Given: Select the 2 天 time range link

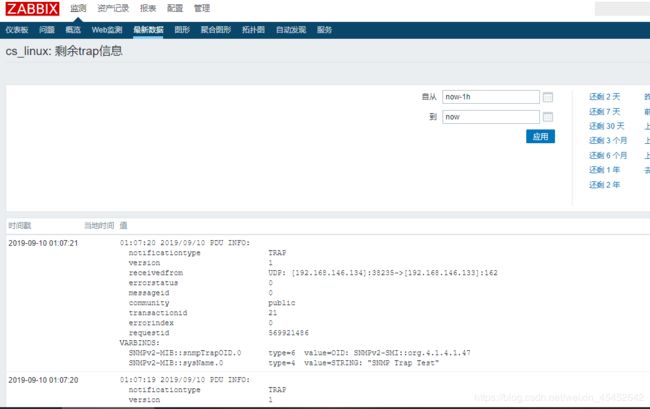Looking at the screenshot, I should point(604,97).
